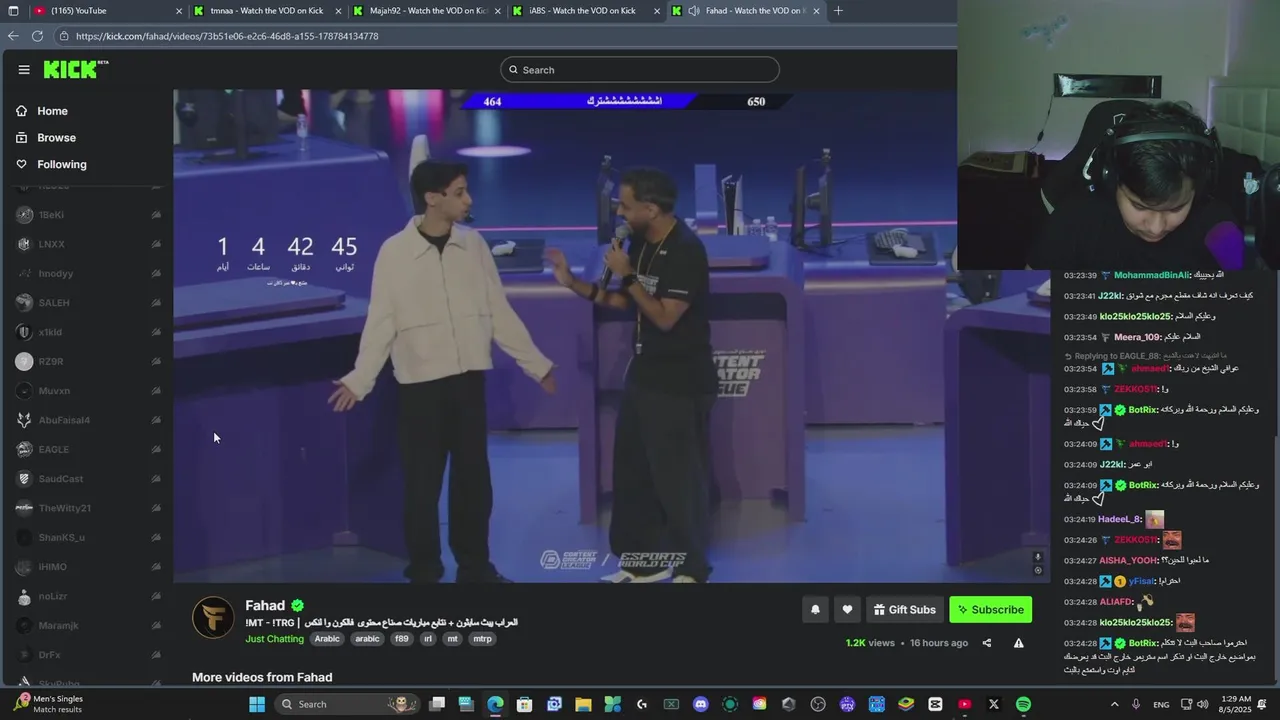Click the offline icon beside EAGLE

tap(156, 450)
